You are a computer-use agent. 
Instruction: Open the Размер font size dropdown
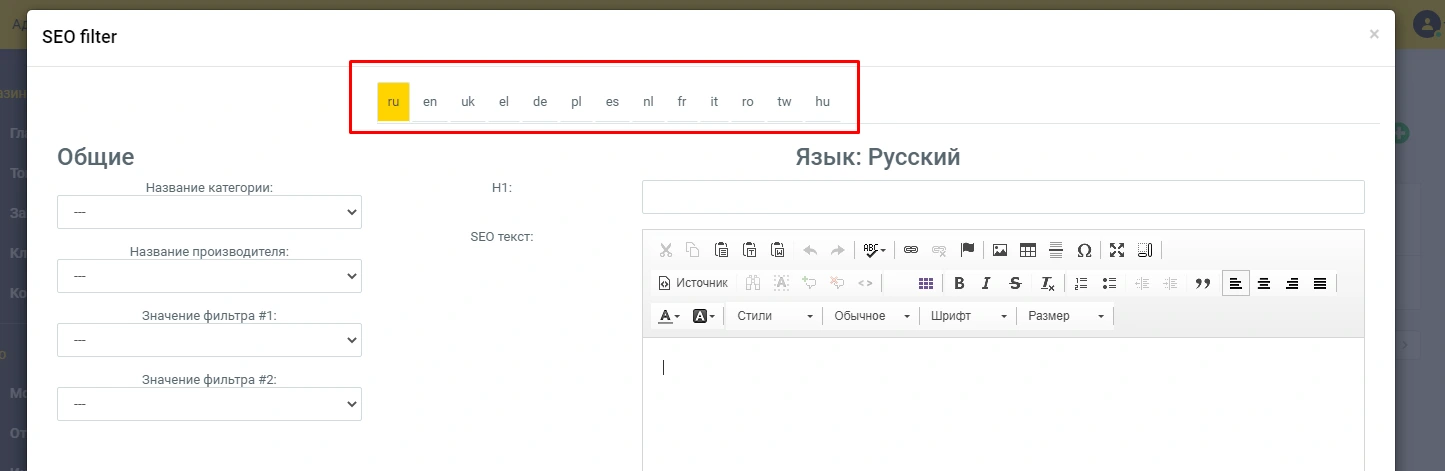[x=1065, y=316]
